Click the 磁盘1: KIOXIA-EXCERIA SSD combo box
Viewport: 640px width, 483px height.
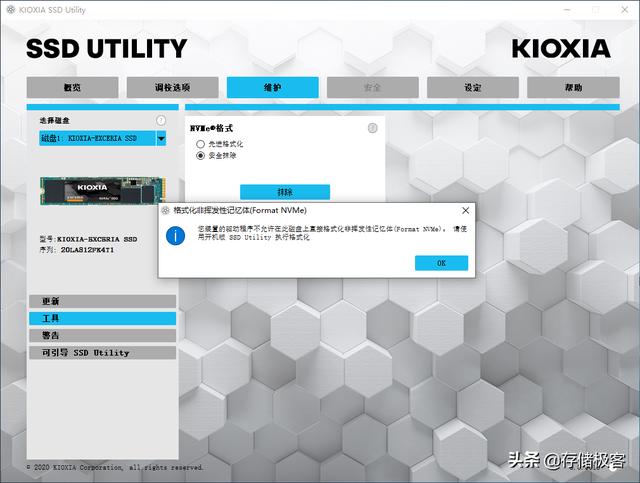tap(102, 138)
